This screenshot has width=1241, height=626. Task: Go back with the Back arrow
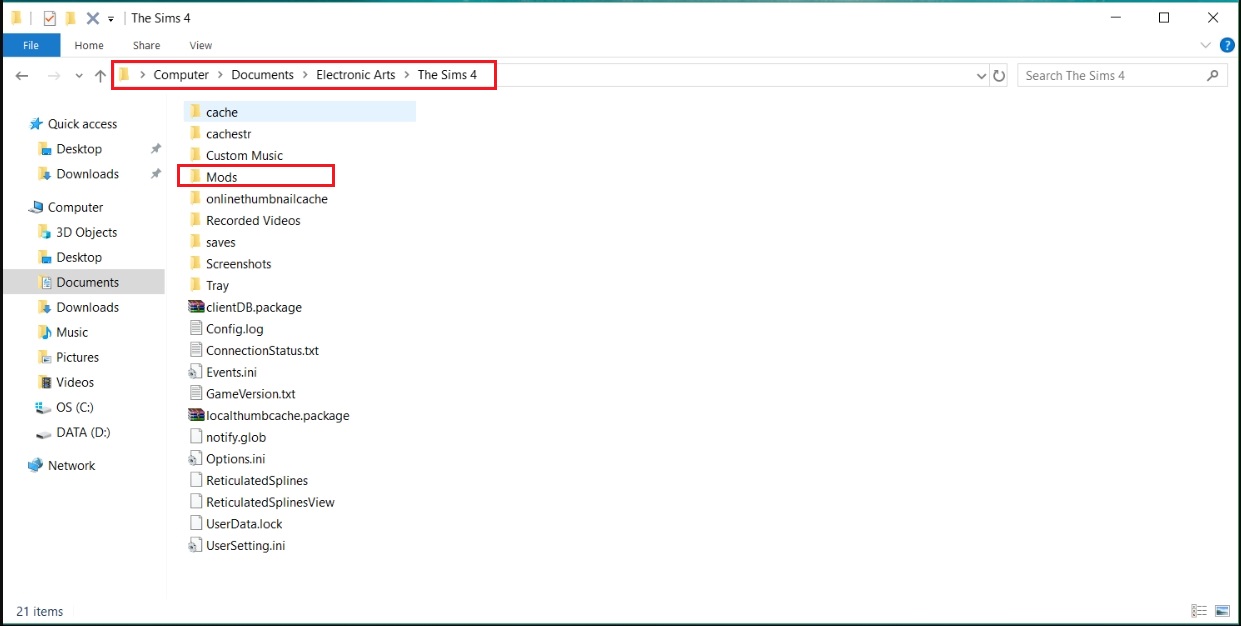[x=22, y=76]
